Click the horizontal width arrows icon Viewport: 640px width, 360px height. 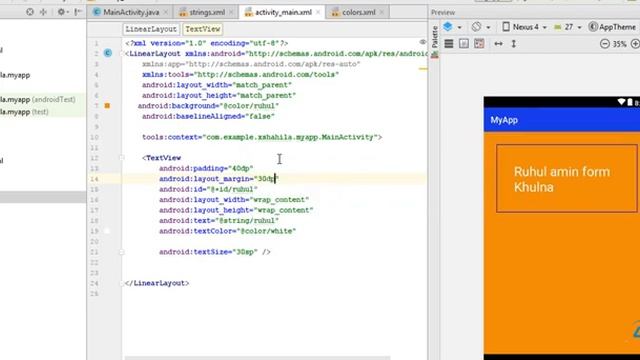(498, 44)
